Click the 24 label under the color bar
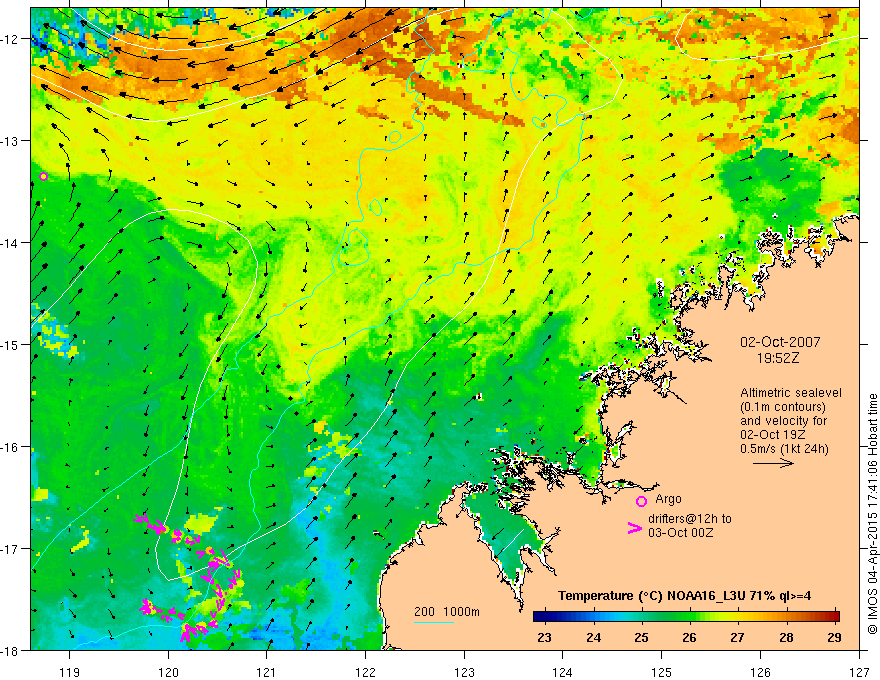Viewport: 880px width, 680px height. pyautogui.click(x=593, y=637)
